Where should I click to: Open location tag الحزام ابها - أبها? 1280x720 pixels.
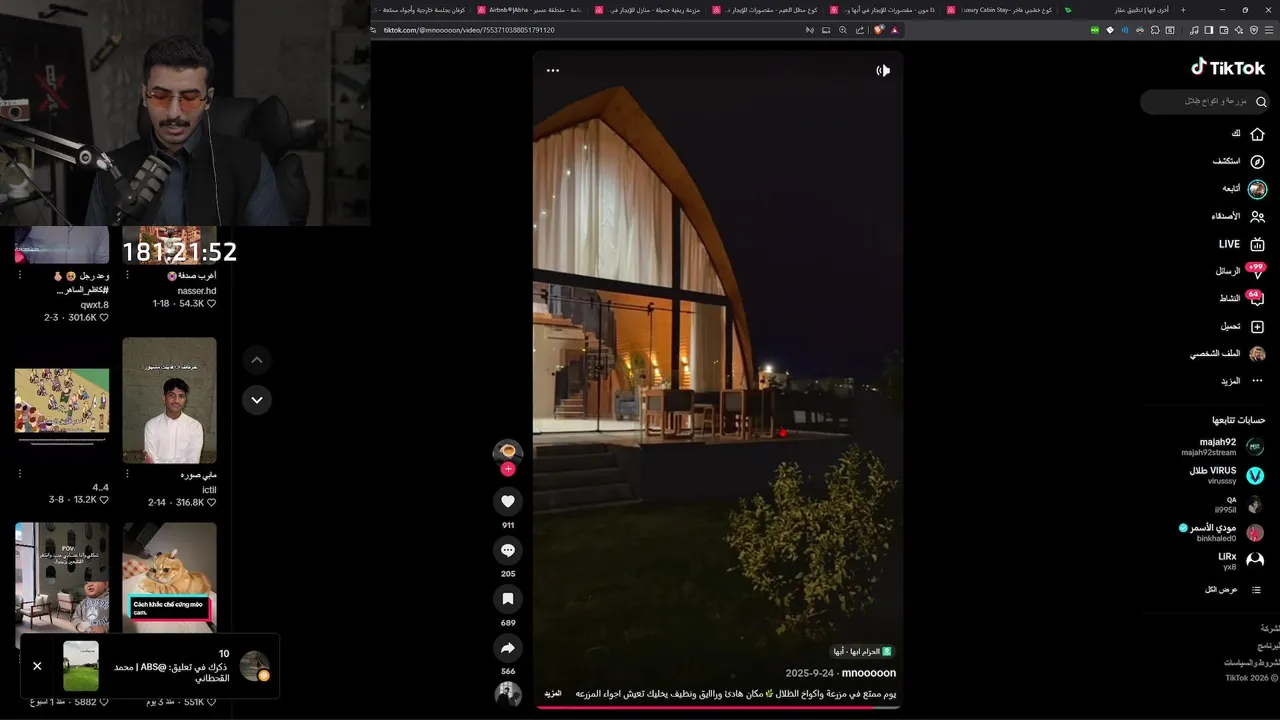tap(862, 651)
